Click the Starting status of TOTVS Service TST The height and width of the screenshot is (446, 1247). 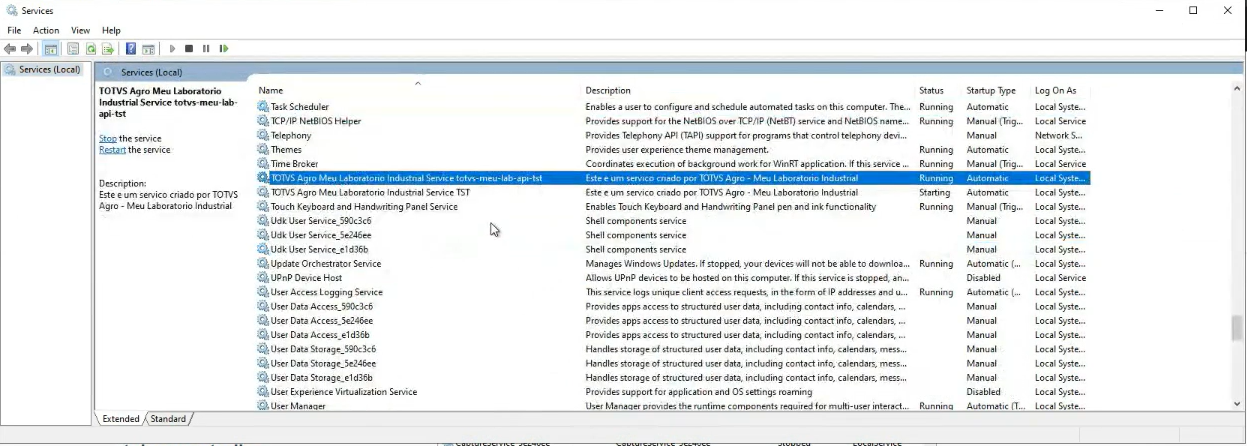tap(935, 192)
